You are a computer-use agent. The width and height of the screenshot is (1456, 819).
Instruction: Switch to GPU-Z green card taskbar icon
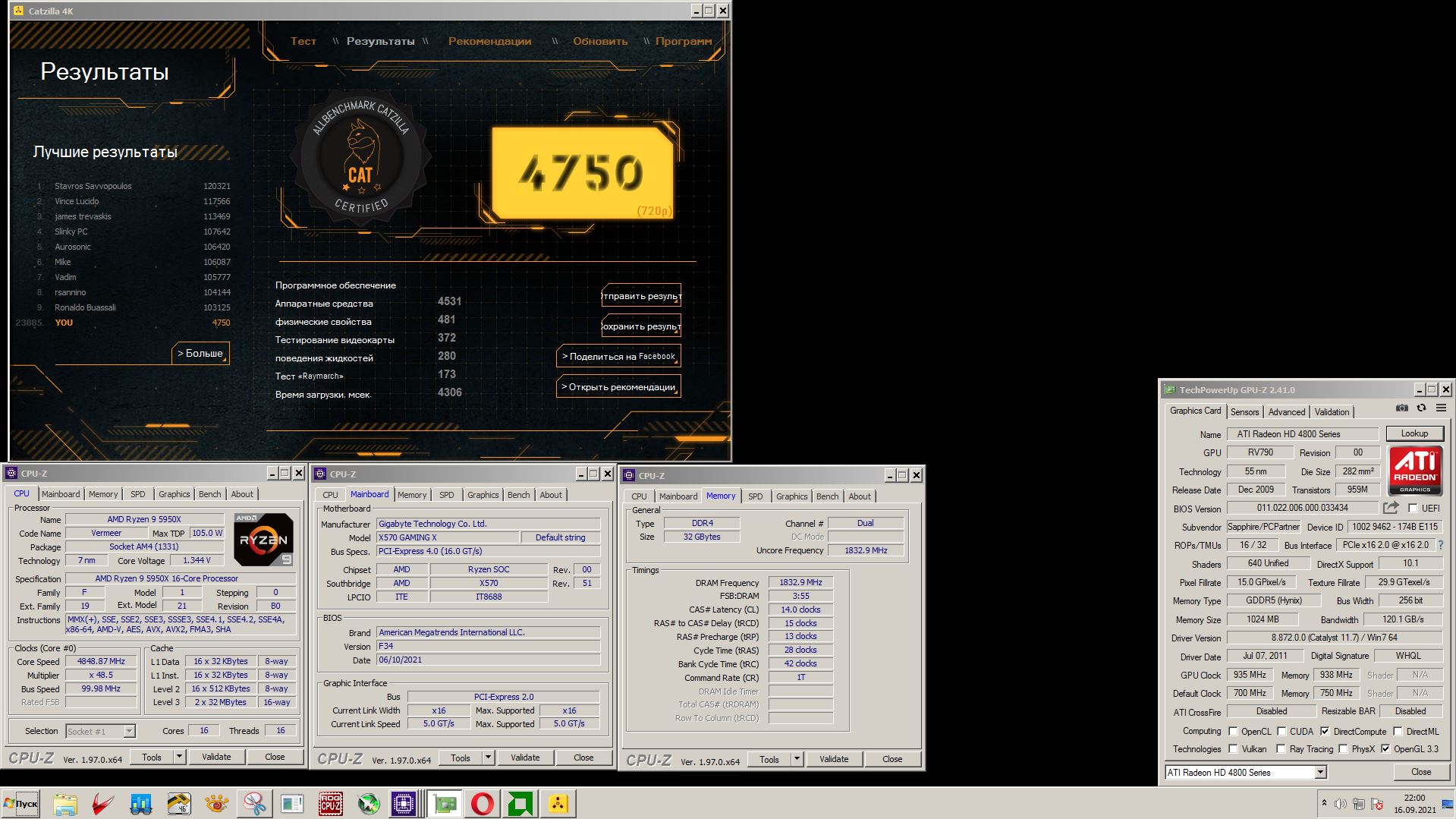pos(444,804)
